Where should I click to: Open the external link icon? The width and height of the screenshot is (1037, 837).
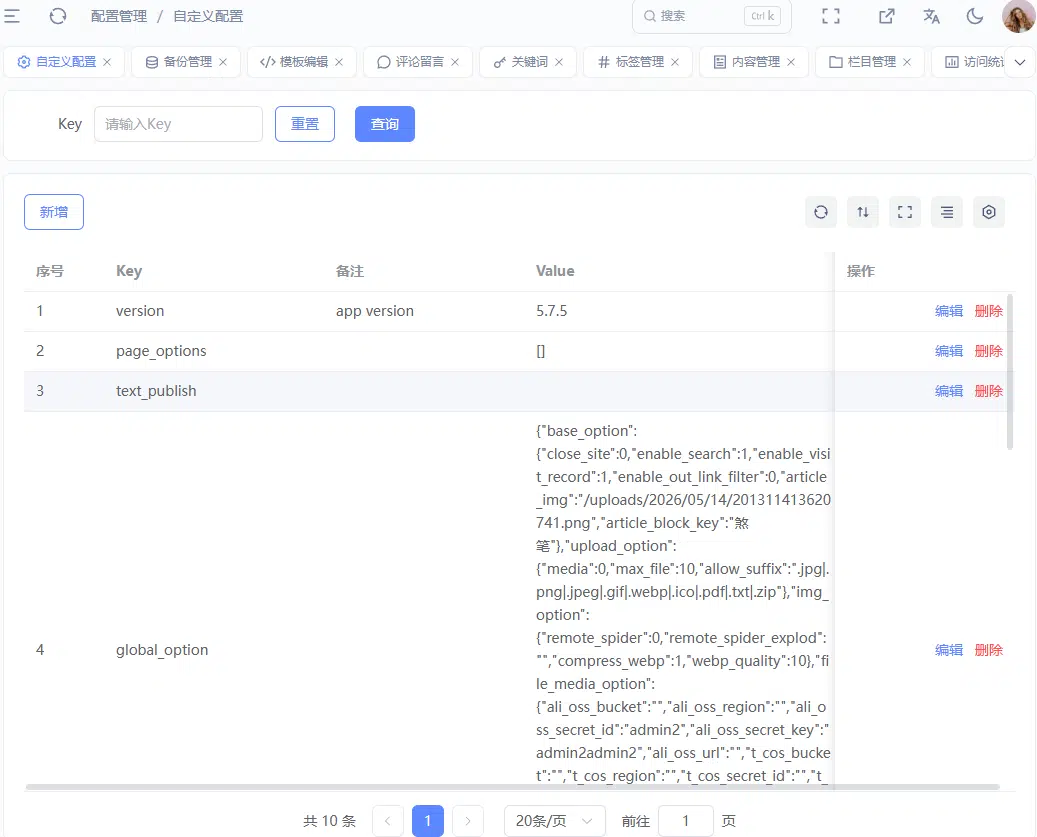coord(886,17)
